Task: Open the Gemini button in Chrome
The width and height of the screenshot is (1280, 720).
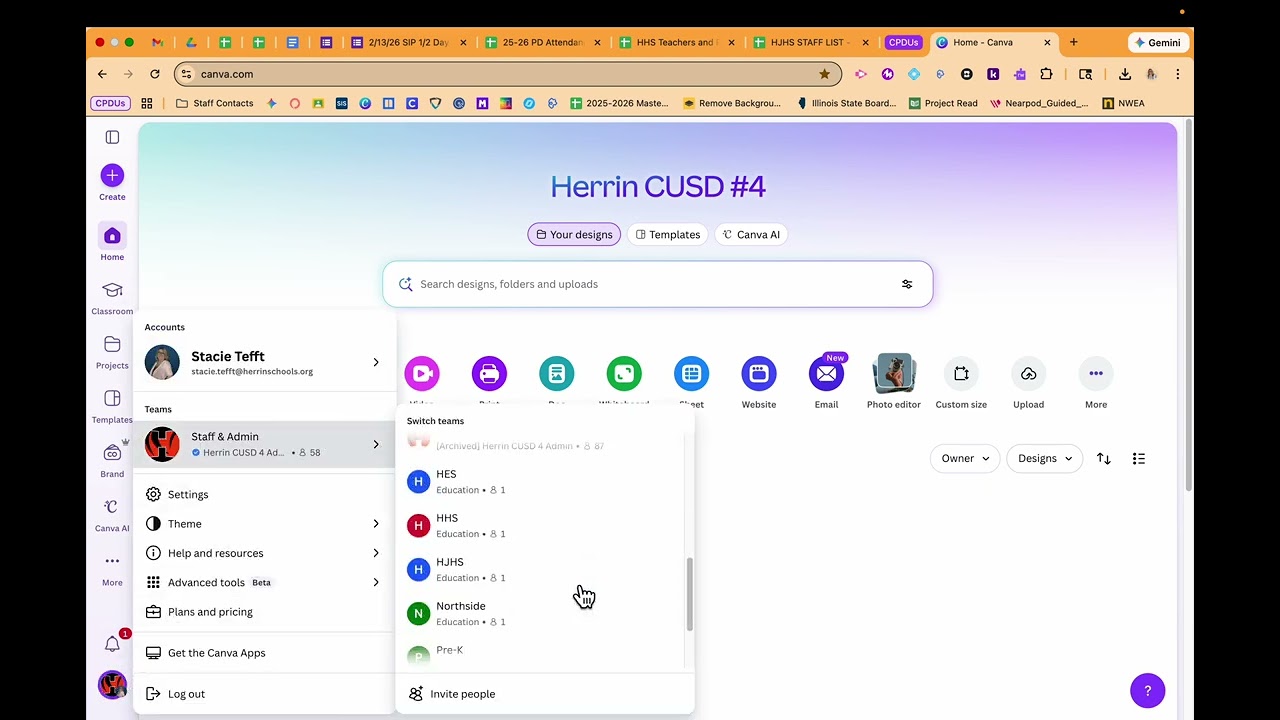Action: pyautogui.click(x=1158, y=43)
